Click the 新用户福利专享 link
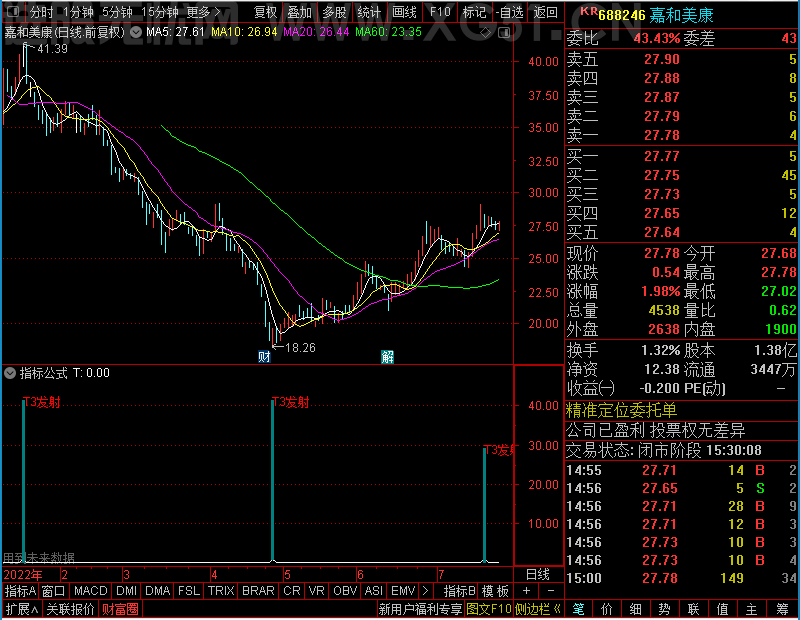Viewport: 800px width, 620px height. tap(420, 609)
